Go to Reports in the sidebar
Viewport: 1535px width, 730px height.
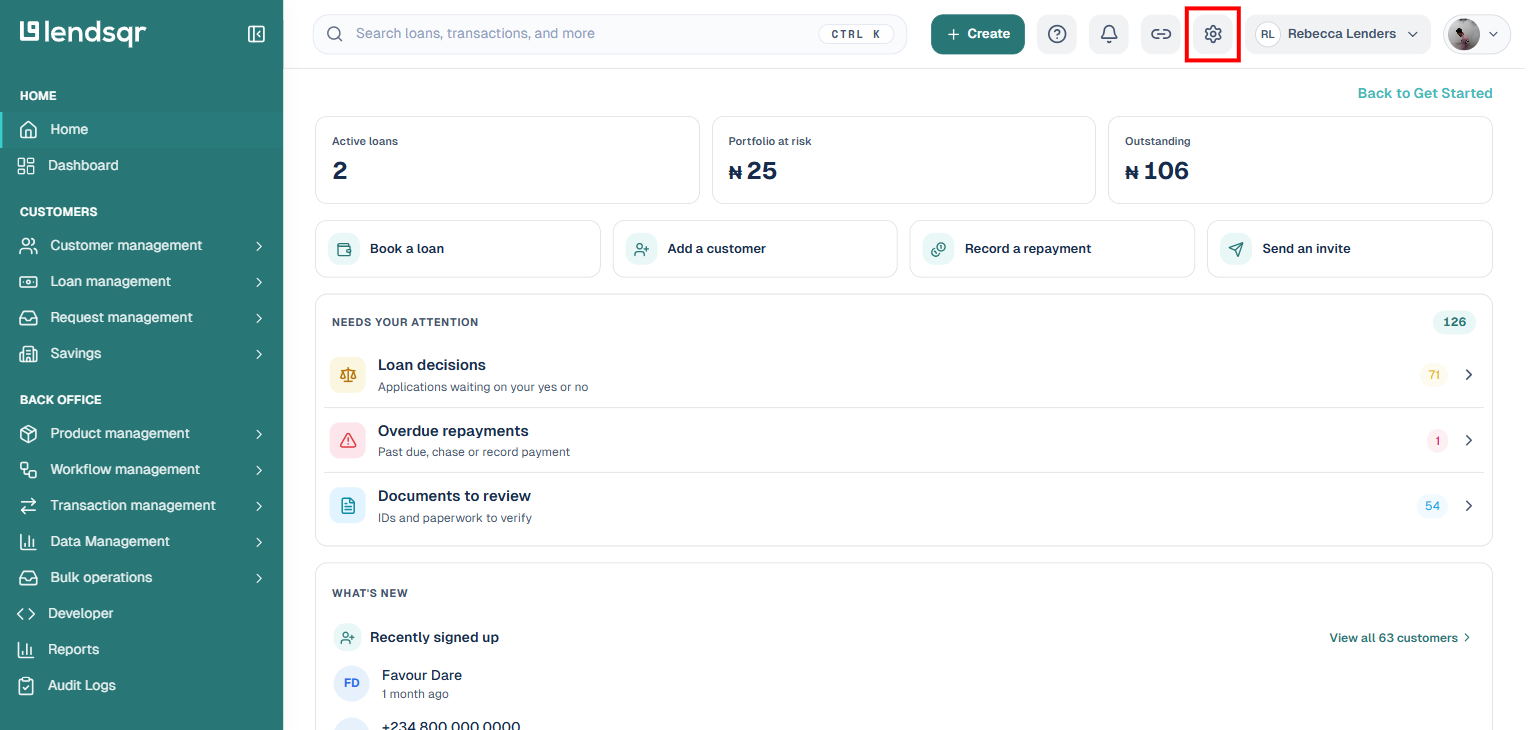(142, 650)
